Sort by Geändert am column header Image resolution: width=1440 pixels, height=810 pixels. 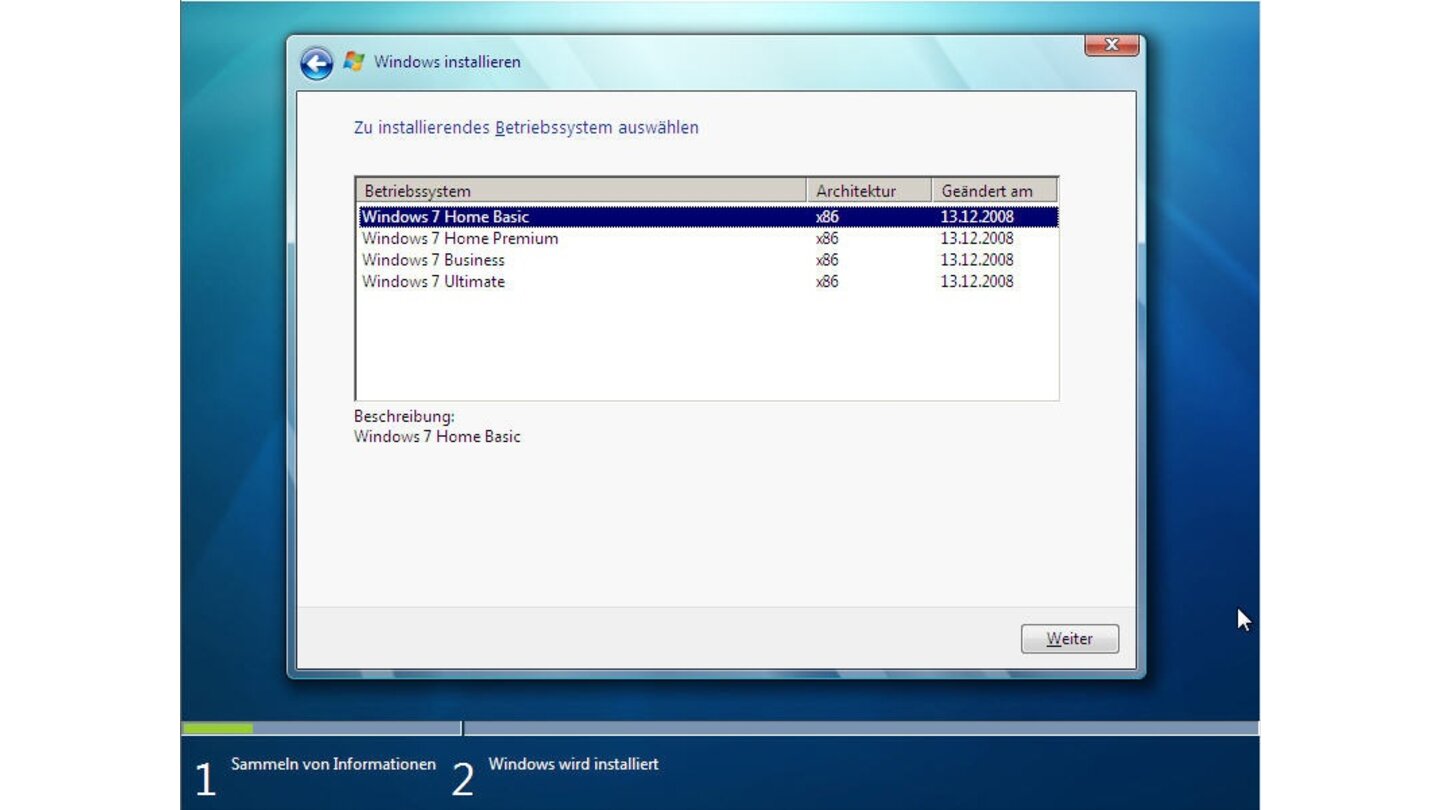coord(994,191)
